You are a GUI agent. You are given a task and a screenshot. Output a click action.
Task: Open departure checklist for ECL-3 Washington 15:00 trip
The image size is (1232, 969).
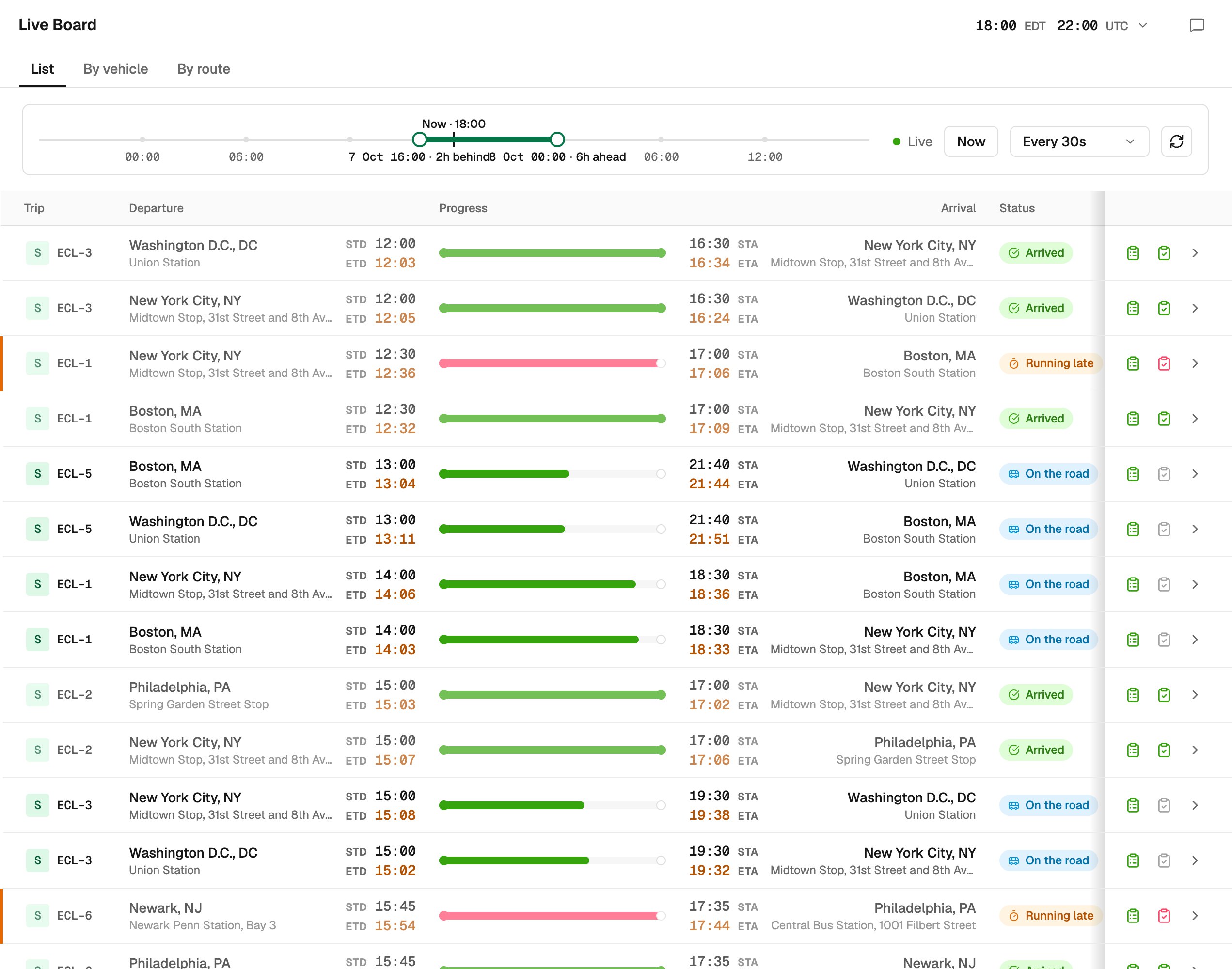click(1133, 860)
